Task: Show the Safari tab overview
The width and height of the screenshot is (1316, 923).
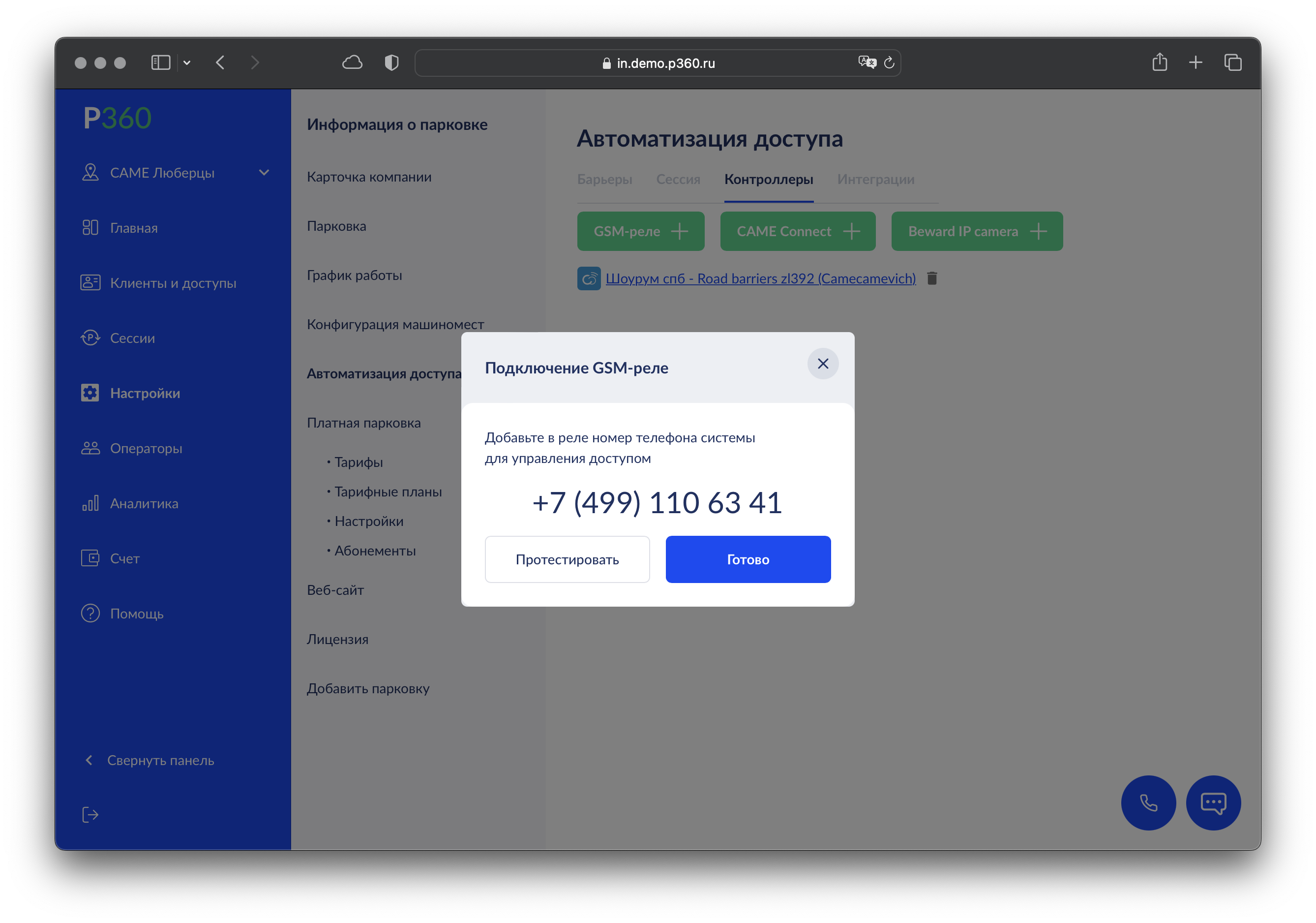Action: point(1232,62)
